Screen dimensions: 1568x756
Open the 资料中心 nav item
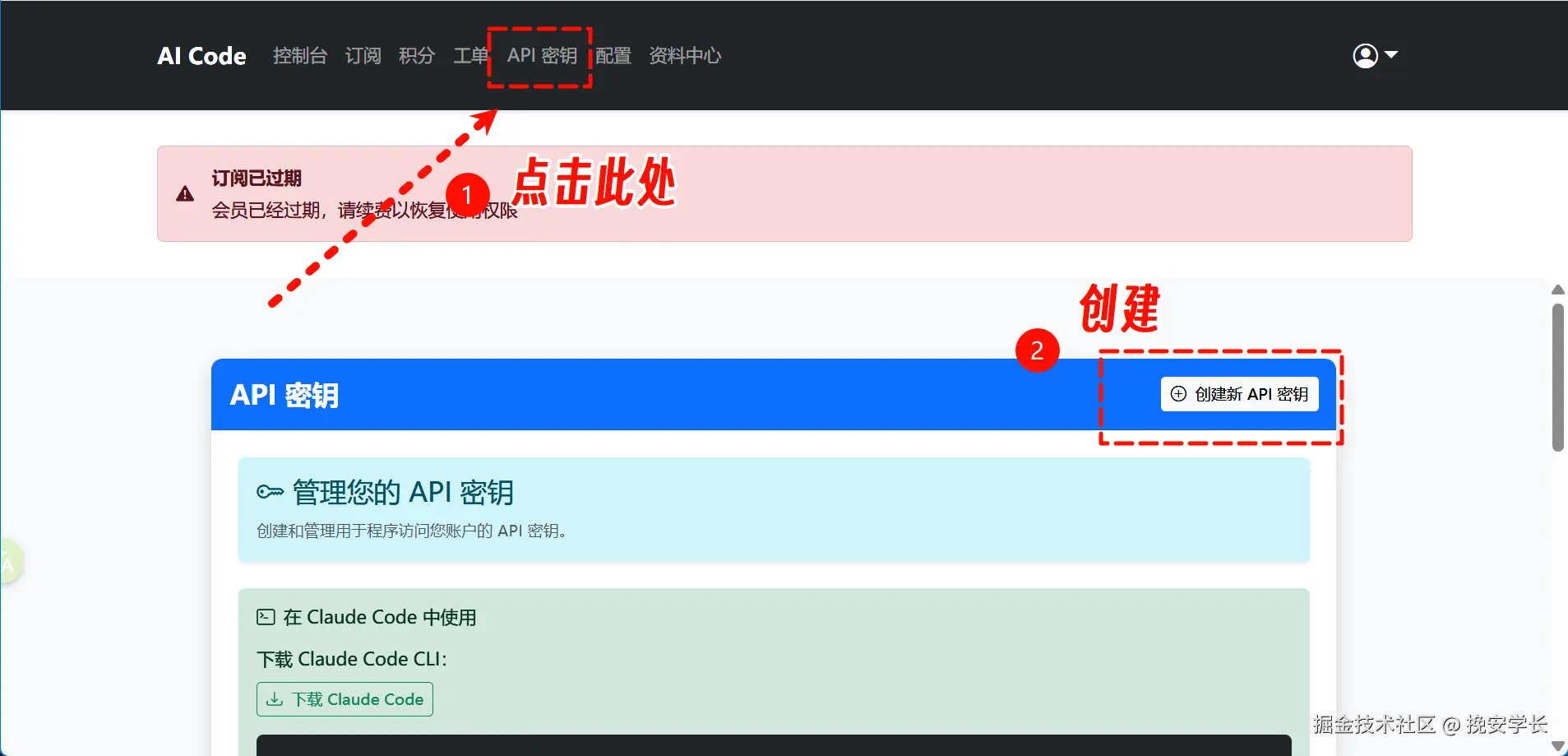pyautogui.click(x=685, y=55)
